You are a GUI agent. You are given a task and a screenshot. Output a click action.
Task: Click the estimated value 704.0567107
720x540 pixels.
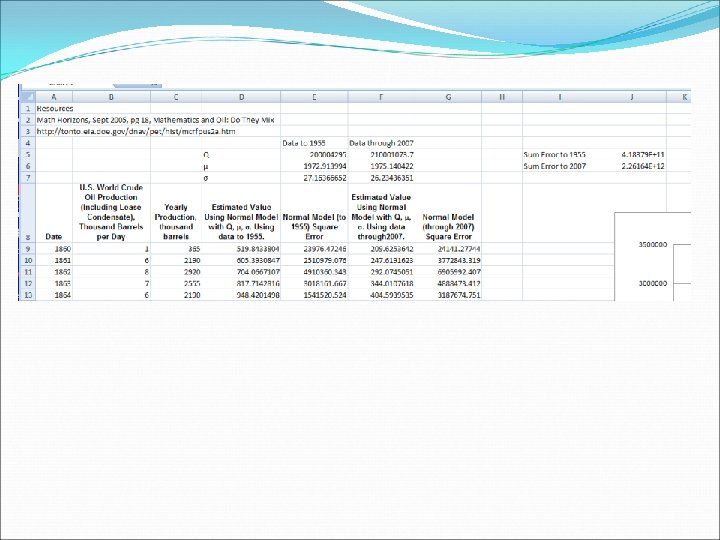[258, 271]
